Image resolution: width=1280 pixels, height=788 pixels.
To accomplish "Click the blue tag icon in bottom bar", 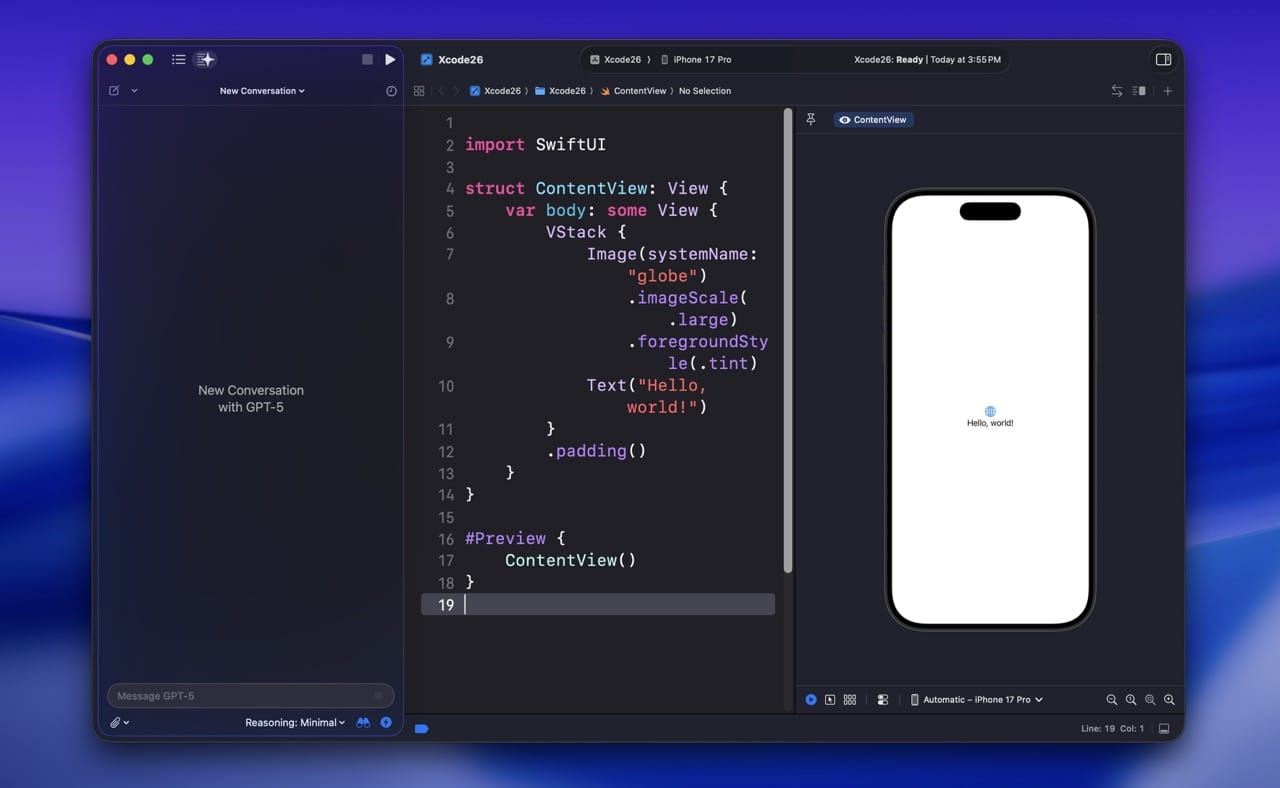I will pyautogui.click(x=421, y=728).
